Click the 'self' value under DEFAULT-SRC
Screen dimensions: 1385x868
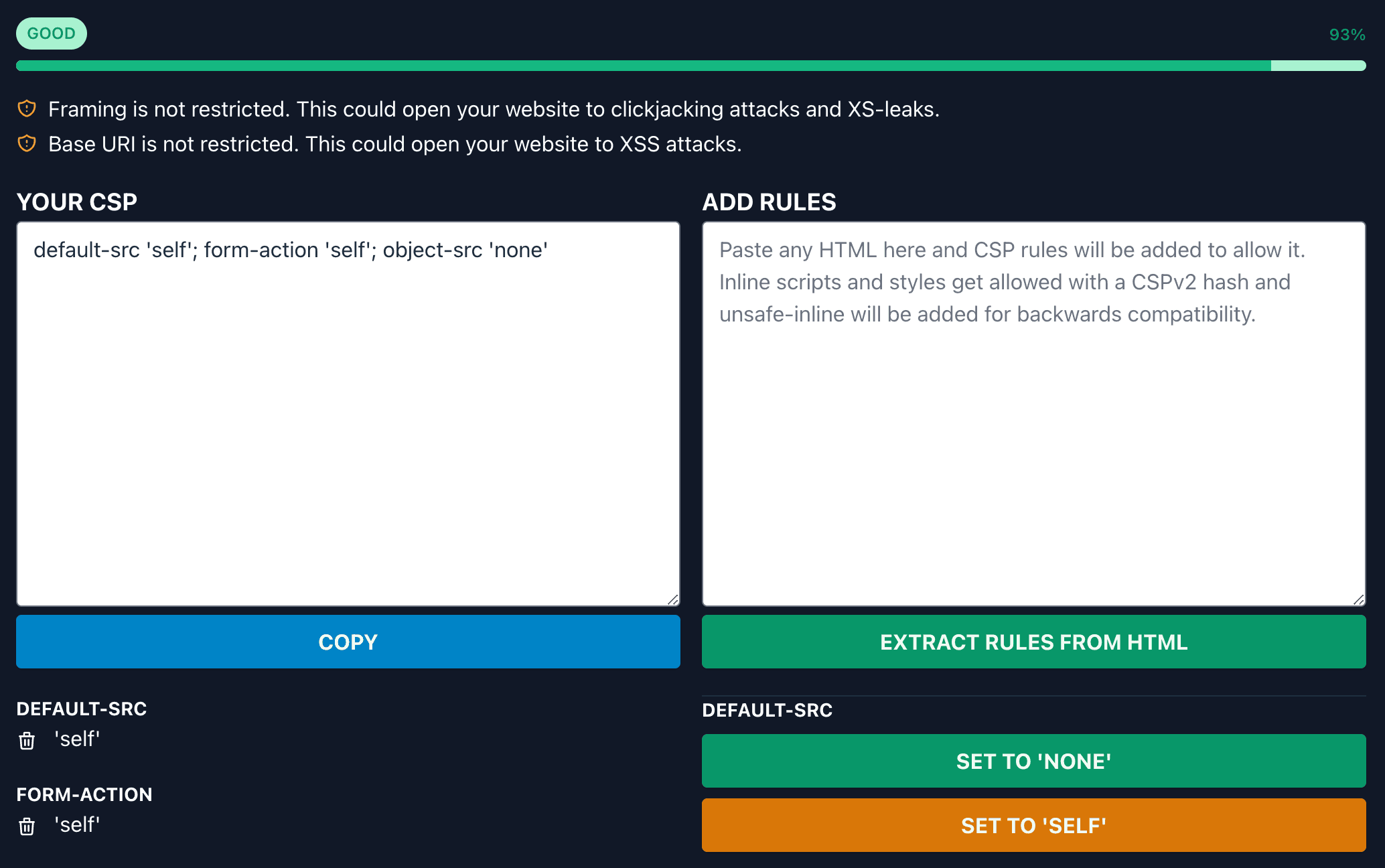pos(78,739)
